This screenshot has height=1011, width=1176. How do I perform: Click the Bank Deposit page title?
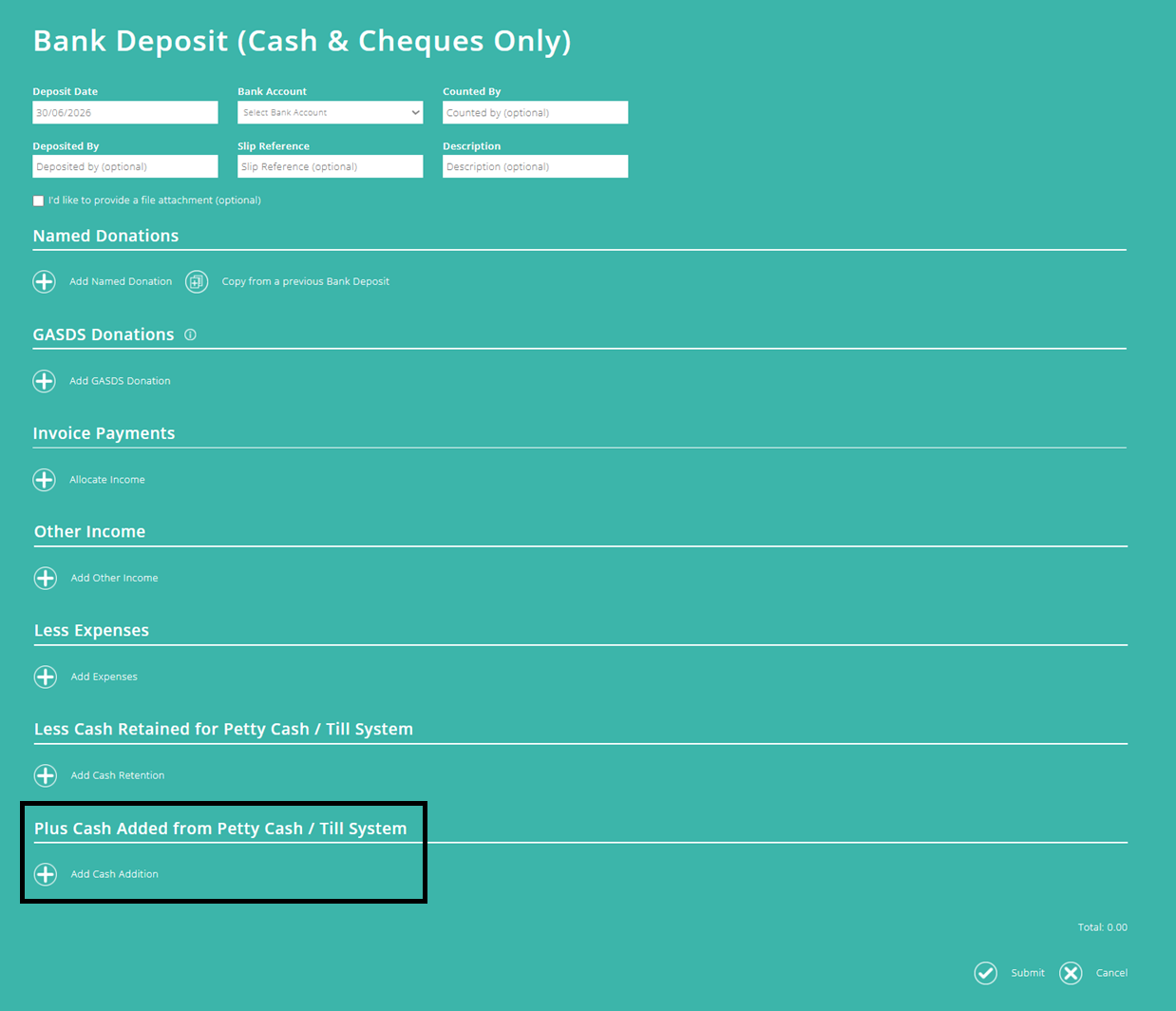pos(302,41)
